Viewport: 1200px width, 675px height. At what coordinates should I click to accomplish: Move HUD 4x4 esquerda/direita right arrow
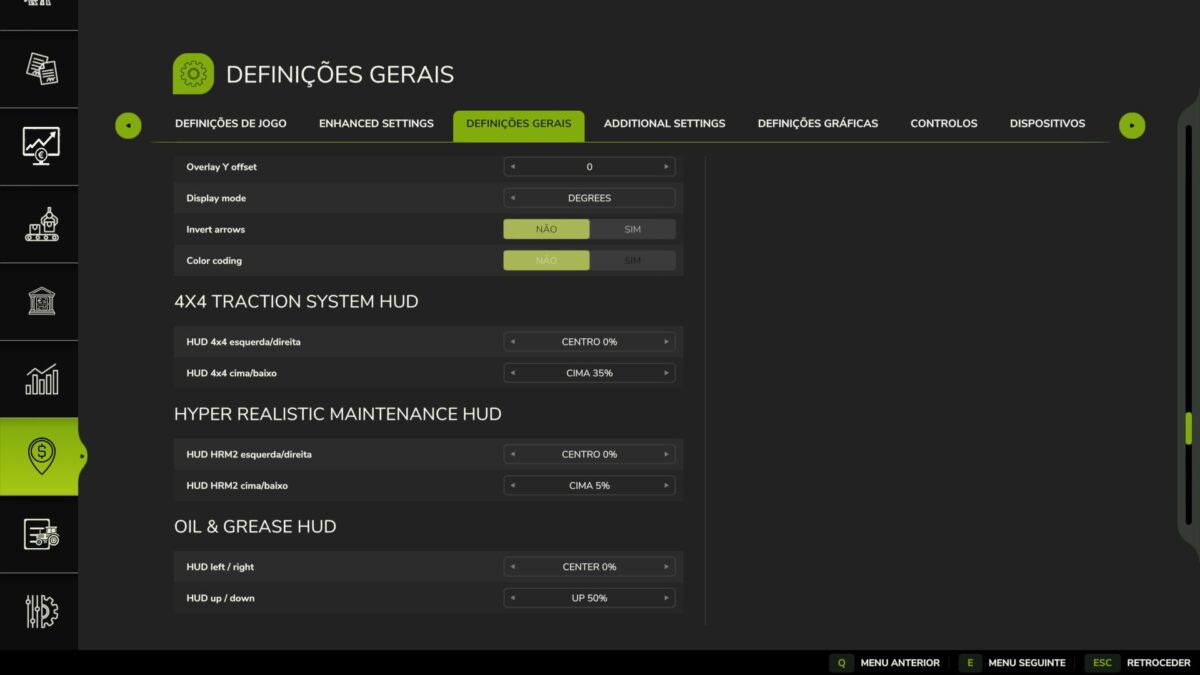[666, 342]
